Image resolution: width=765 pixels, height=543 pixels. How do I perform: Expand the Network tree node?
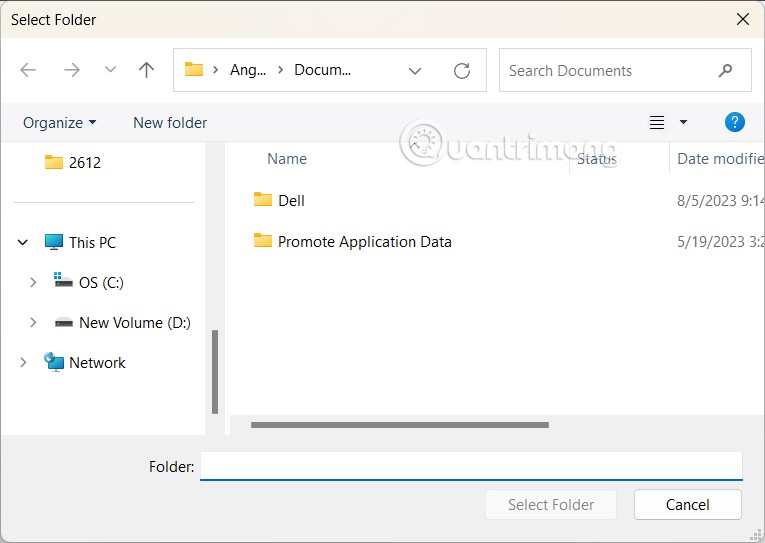tap(23, 362)
